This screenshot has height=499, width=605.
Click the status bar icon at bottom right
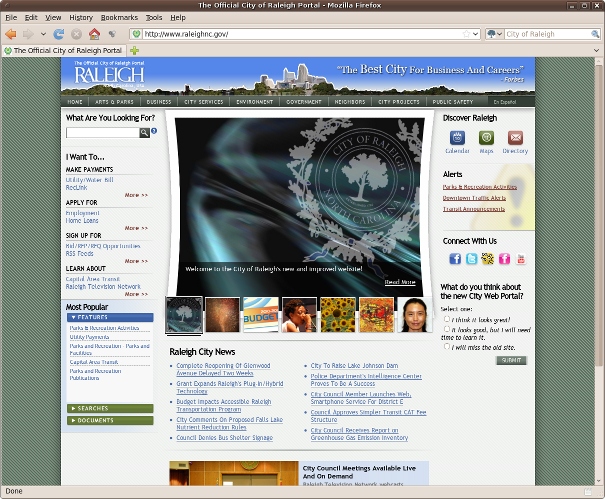(x=587, y=491)
